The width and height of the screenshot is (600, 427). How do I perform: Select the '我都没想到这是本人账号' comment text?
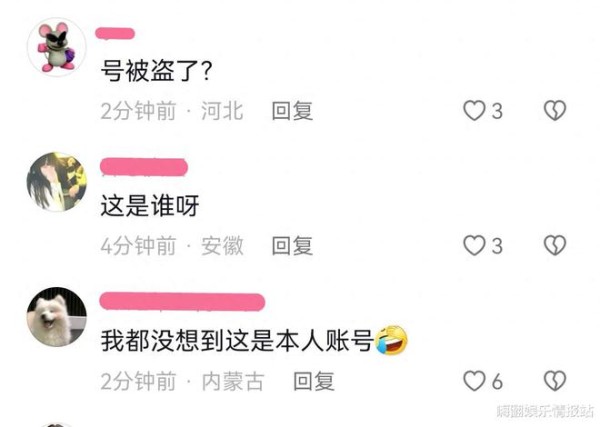(x=237, y=341)
